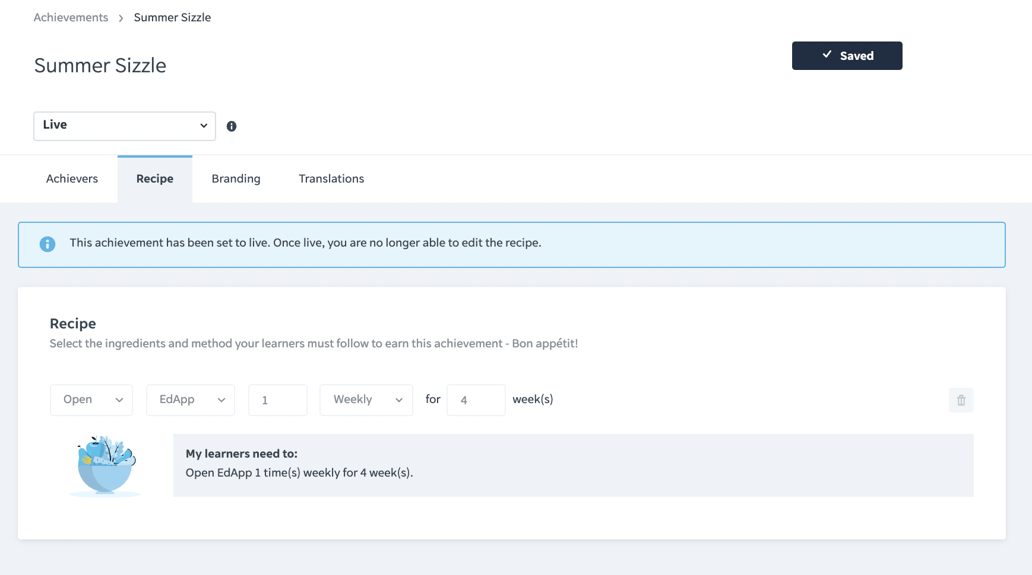Click the 'My learners need to' summary box

point(573,465)
